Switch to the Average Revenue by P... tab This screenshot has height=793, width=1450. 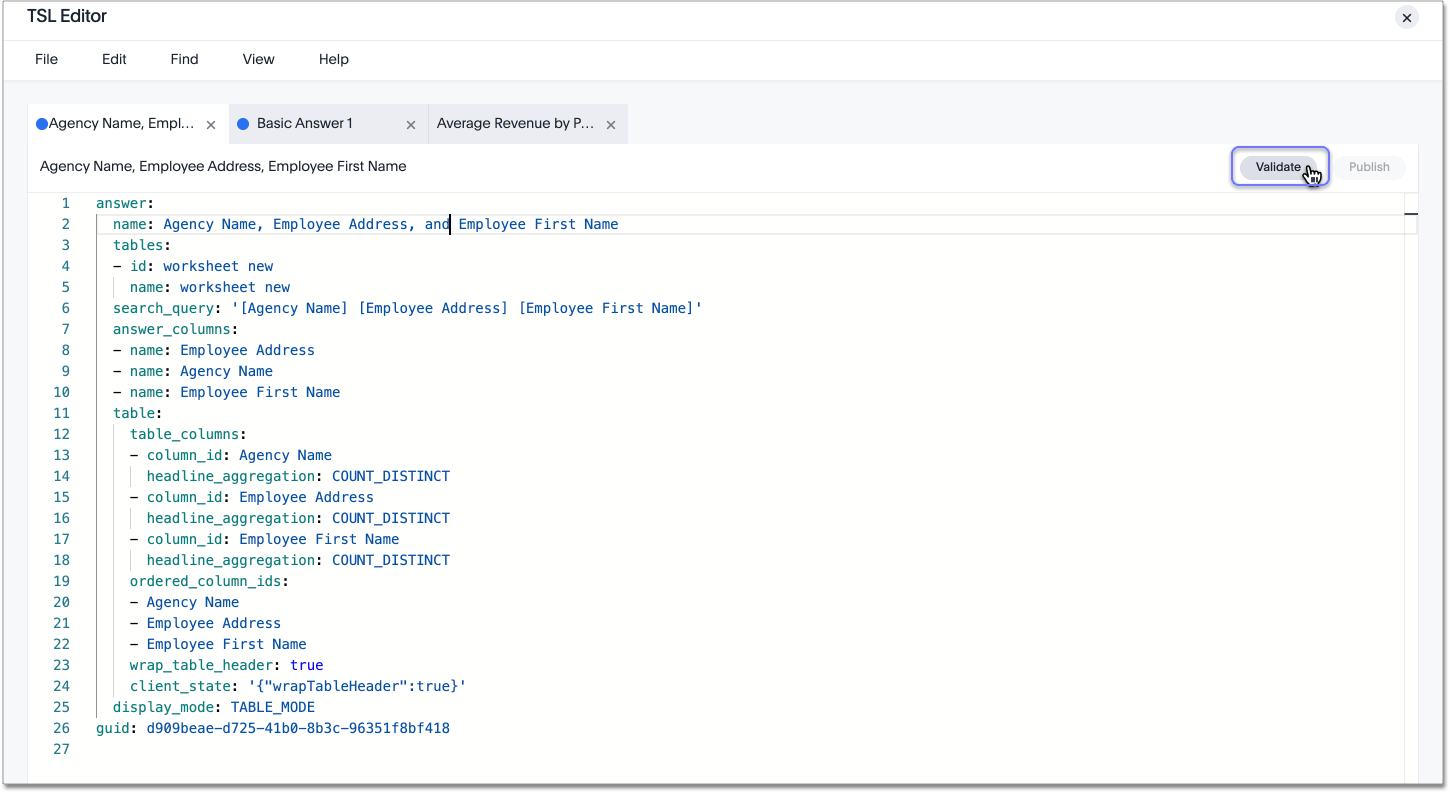(515, 124)
